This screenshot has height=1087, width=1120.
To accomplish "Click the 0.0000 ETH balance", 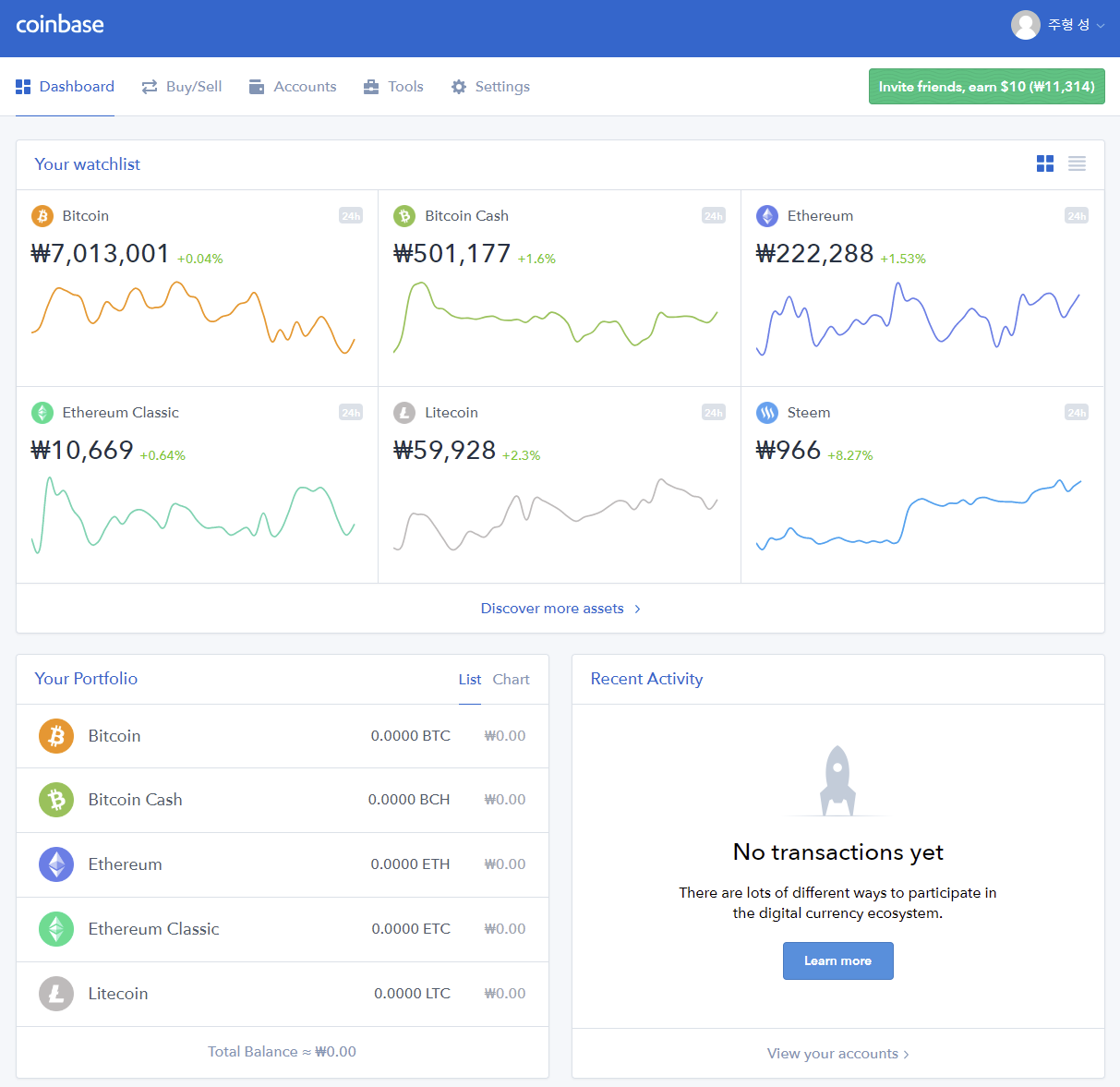I will click(x=411, y=864).
